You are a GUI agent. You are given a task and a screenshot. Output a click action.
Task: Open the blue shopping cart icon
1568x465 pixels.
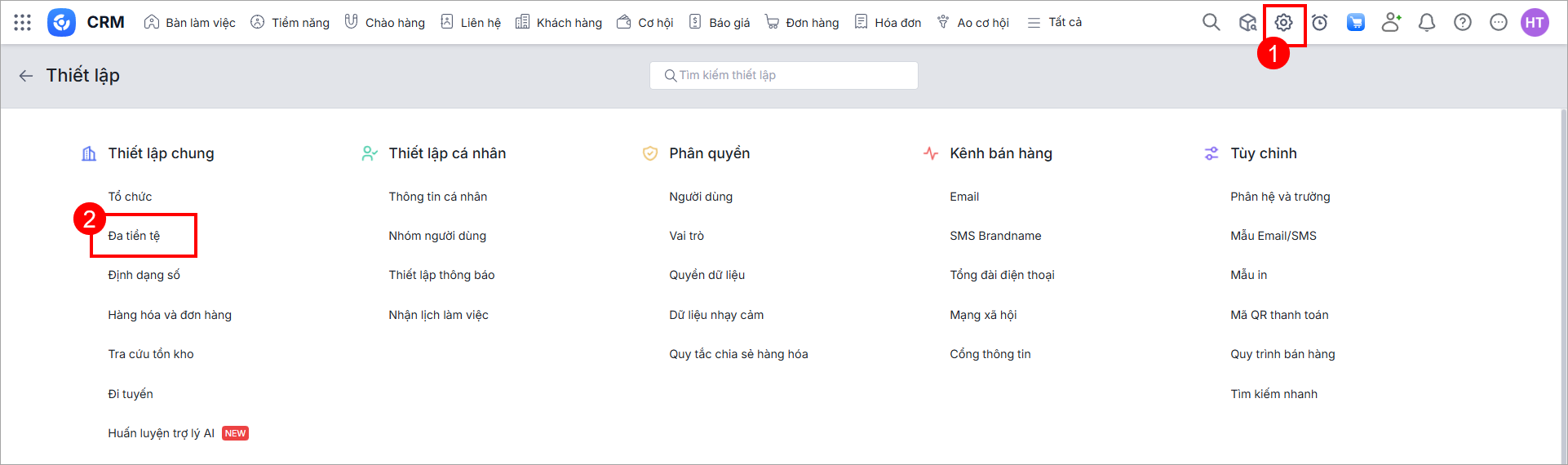click(x=1355, y=23)
